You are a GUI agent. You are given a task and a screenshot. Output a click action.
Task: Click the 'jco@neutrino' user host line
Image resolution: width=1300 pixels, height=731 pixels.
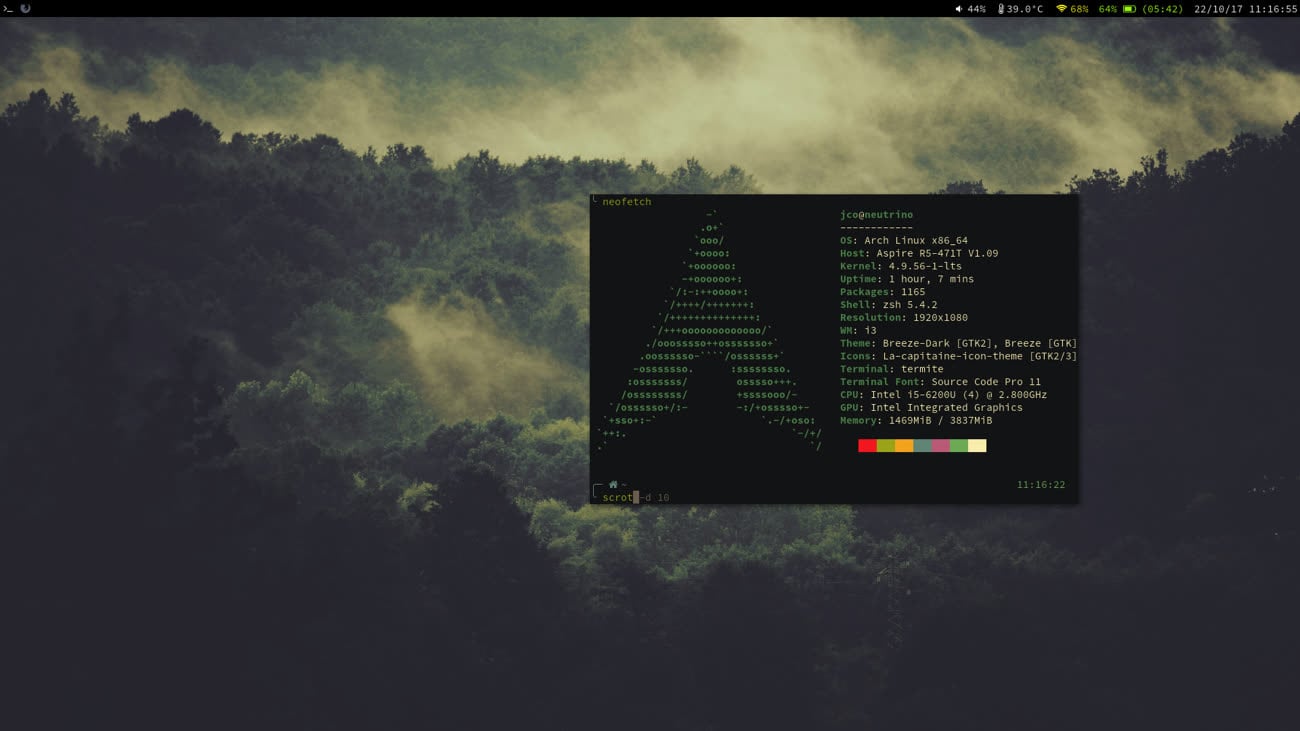point(877,215)
